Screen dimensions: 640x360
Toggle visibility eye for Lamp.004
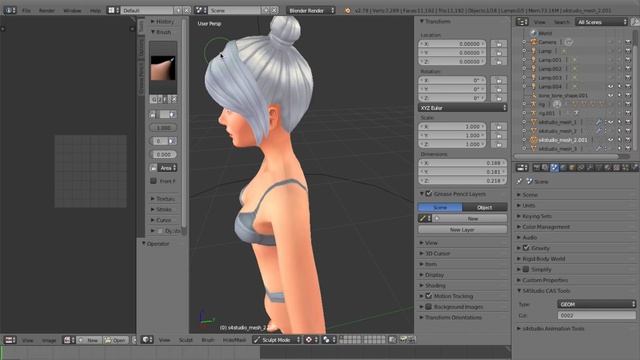pos(611,86)
